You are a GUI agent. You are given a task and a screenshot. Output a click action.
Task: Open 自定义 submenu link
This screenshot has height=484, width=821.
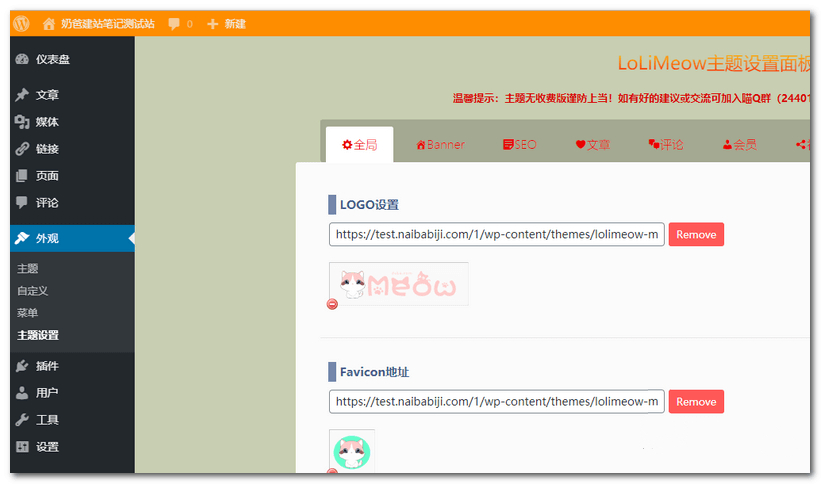[x=33, y=291]
